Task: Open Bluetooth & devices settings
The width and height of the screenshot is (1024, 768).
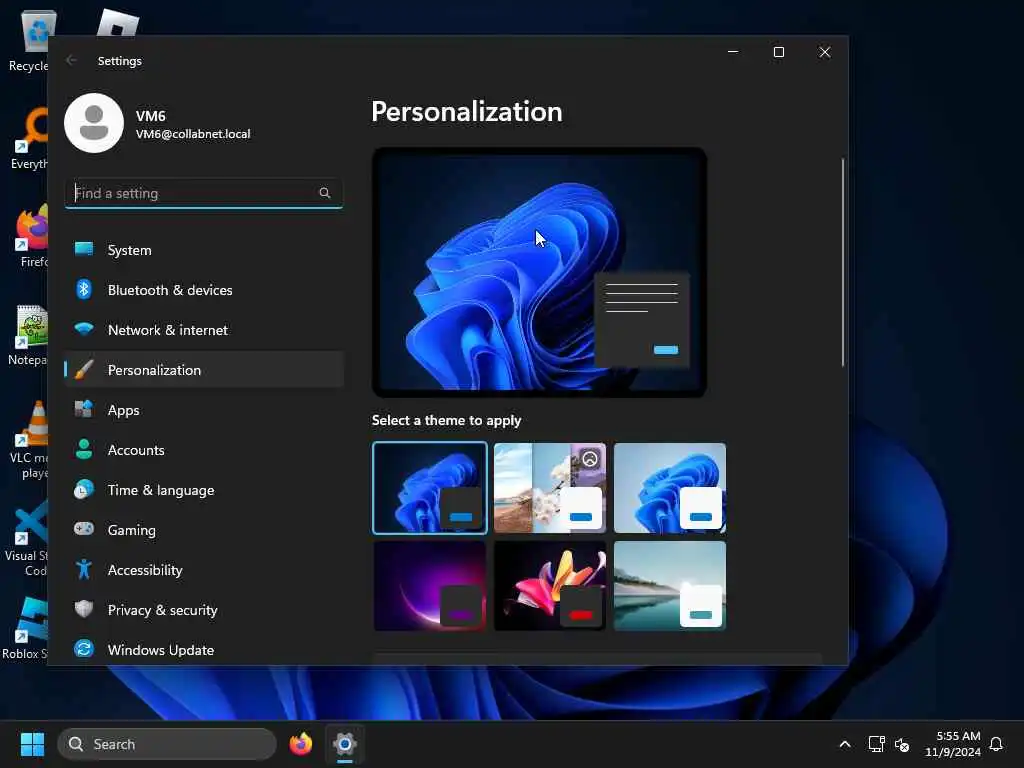Action: click(x=204, y=289)
